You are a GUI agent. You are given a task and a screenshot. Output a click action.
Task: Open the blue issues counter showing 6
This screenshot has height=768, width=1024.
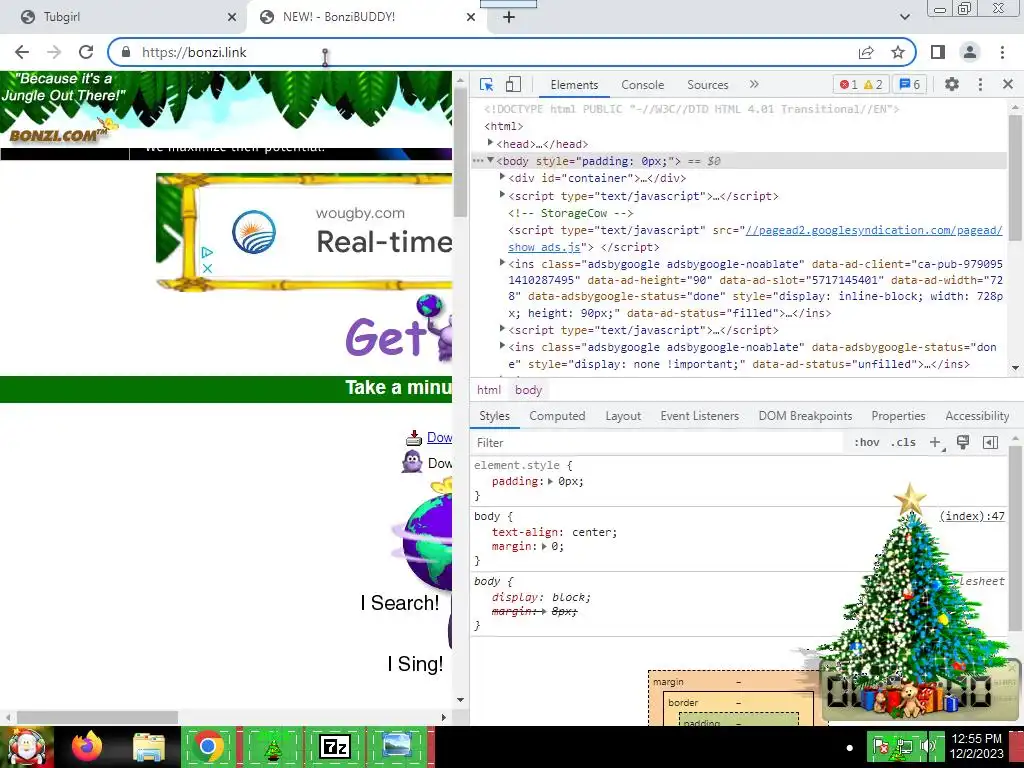click(910, 84)
